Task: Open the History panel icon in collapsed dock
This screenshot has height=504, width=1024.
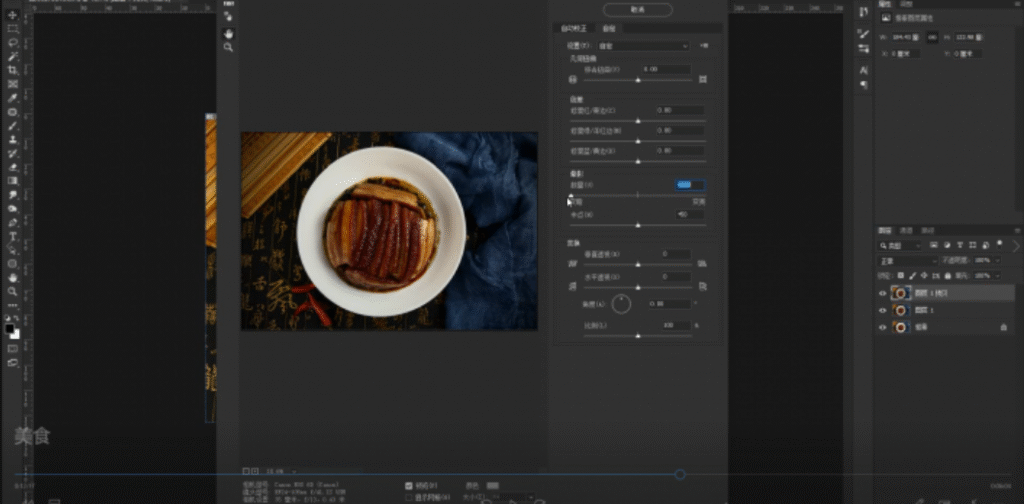Action: (x=863, y=12)
